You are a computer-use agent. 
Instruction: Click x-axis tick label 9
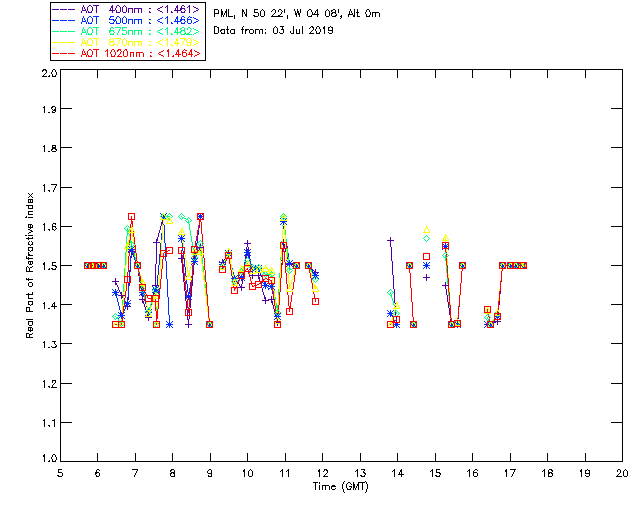[210, 473]
